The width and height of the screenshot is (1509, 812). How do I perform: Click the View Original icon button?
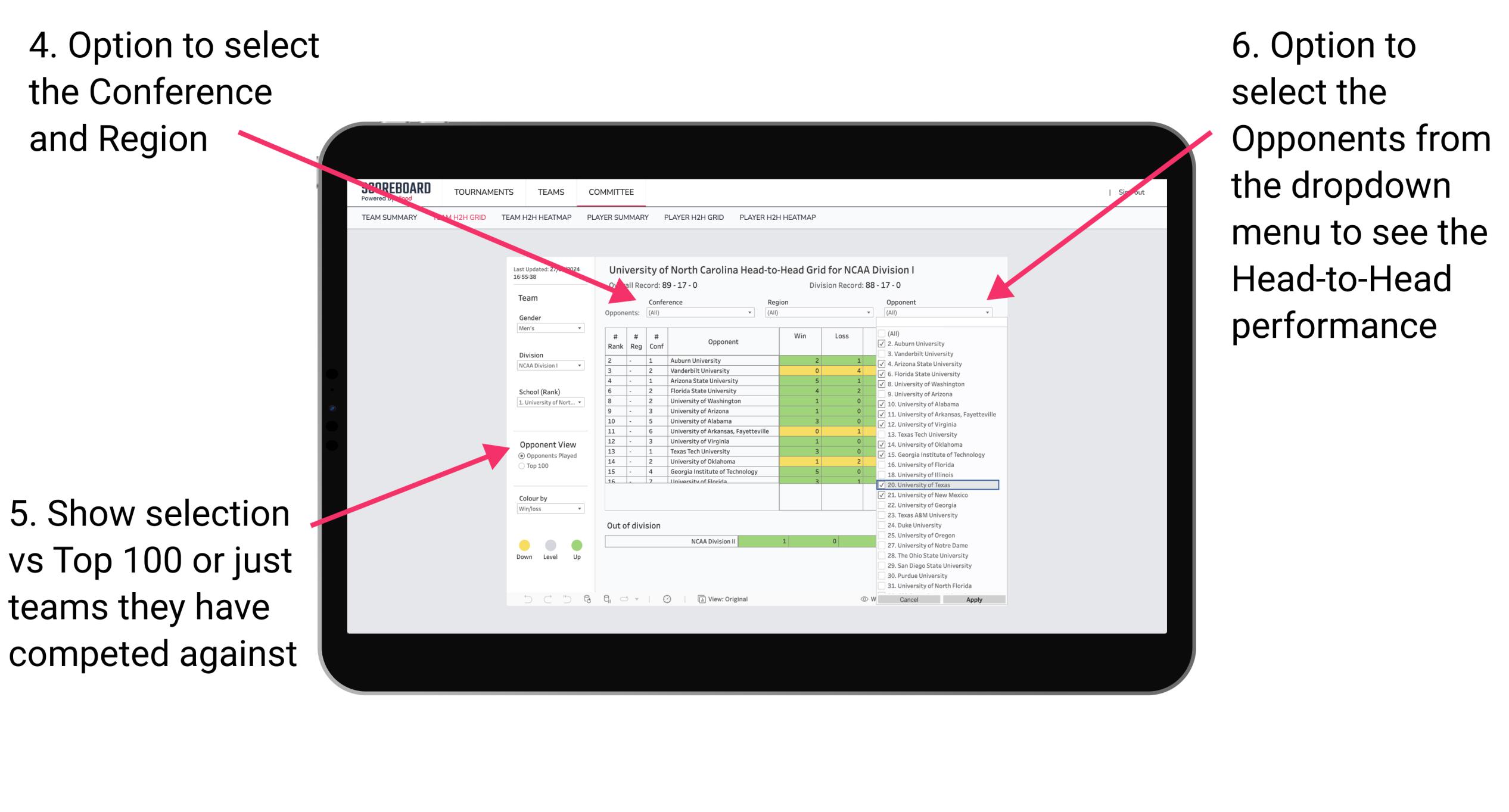click(x=700, y=598)
